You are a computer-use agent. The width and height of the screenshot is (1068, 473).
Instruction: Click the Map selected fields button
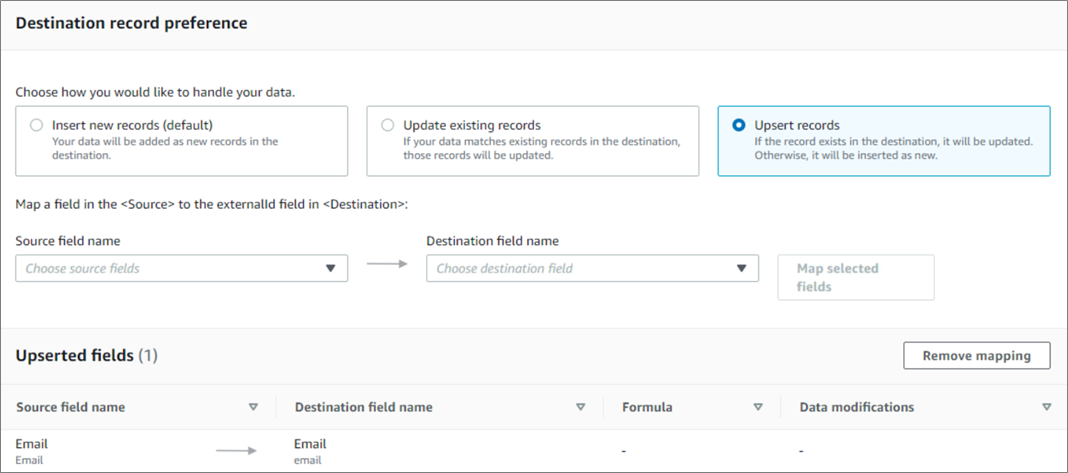(x=855, y=277)
